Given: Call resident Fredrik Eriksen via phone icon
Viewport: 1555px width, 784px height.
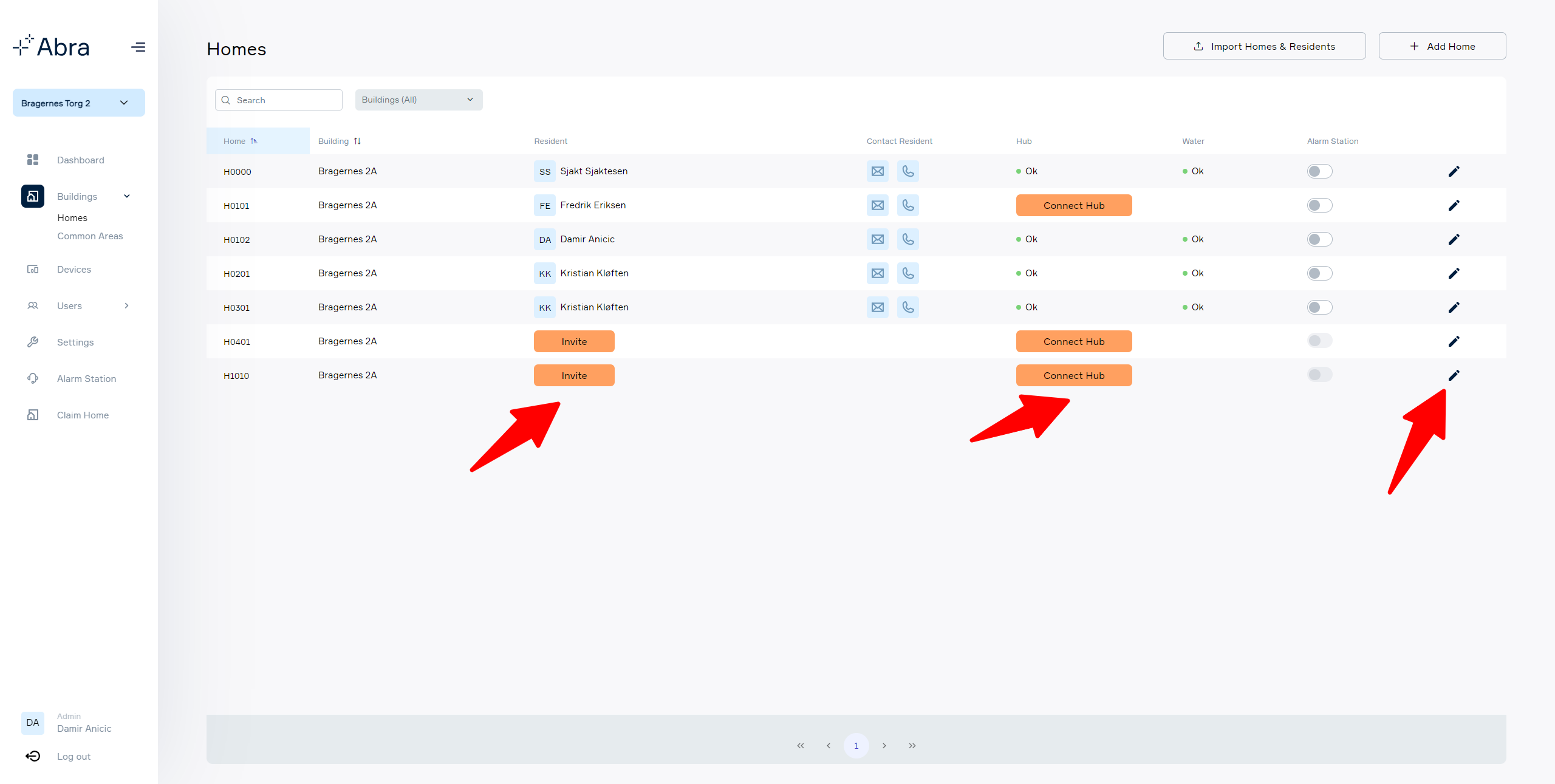Looking at the screenshot, I should (x=907, y=205).
